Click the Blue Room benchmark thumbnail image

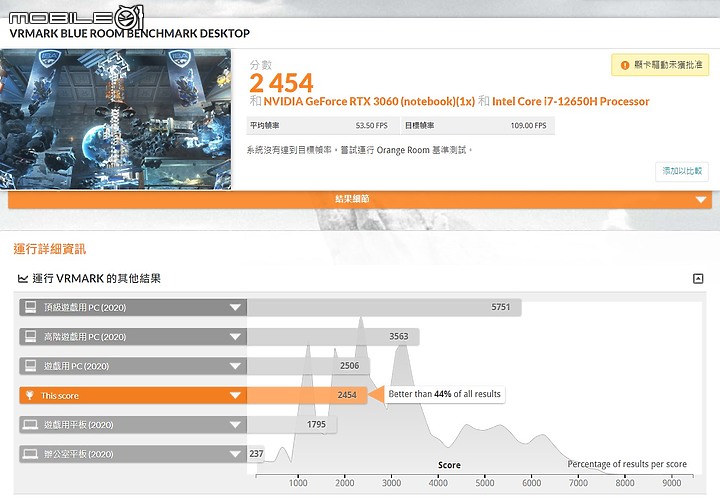coord(115,119)
